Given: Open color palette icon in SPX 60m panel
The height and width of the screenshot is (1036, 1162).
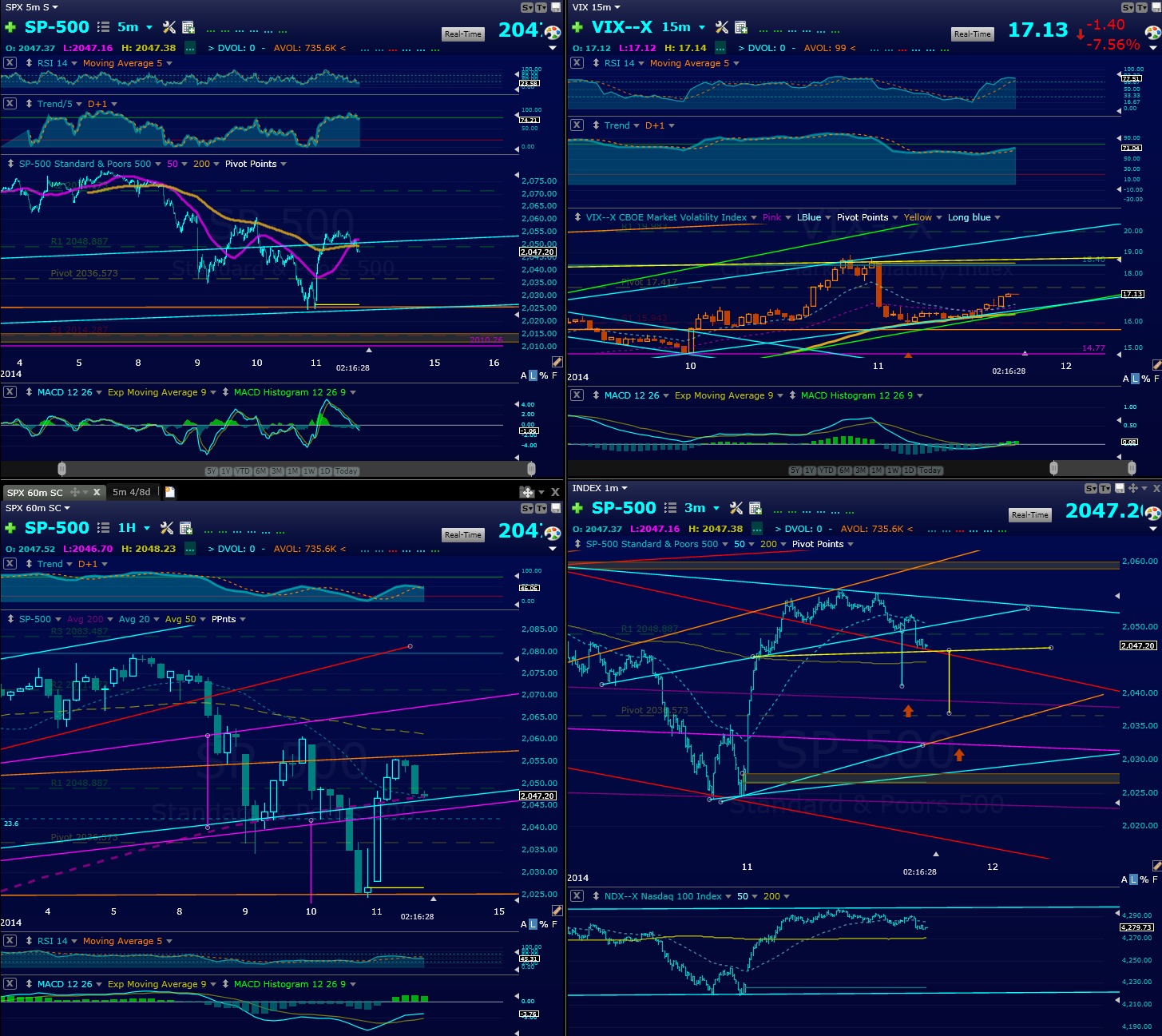Looking at the screenshot, I should (553, 532).
